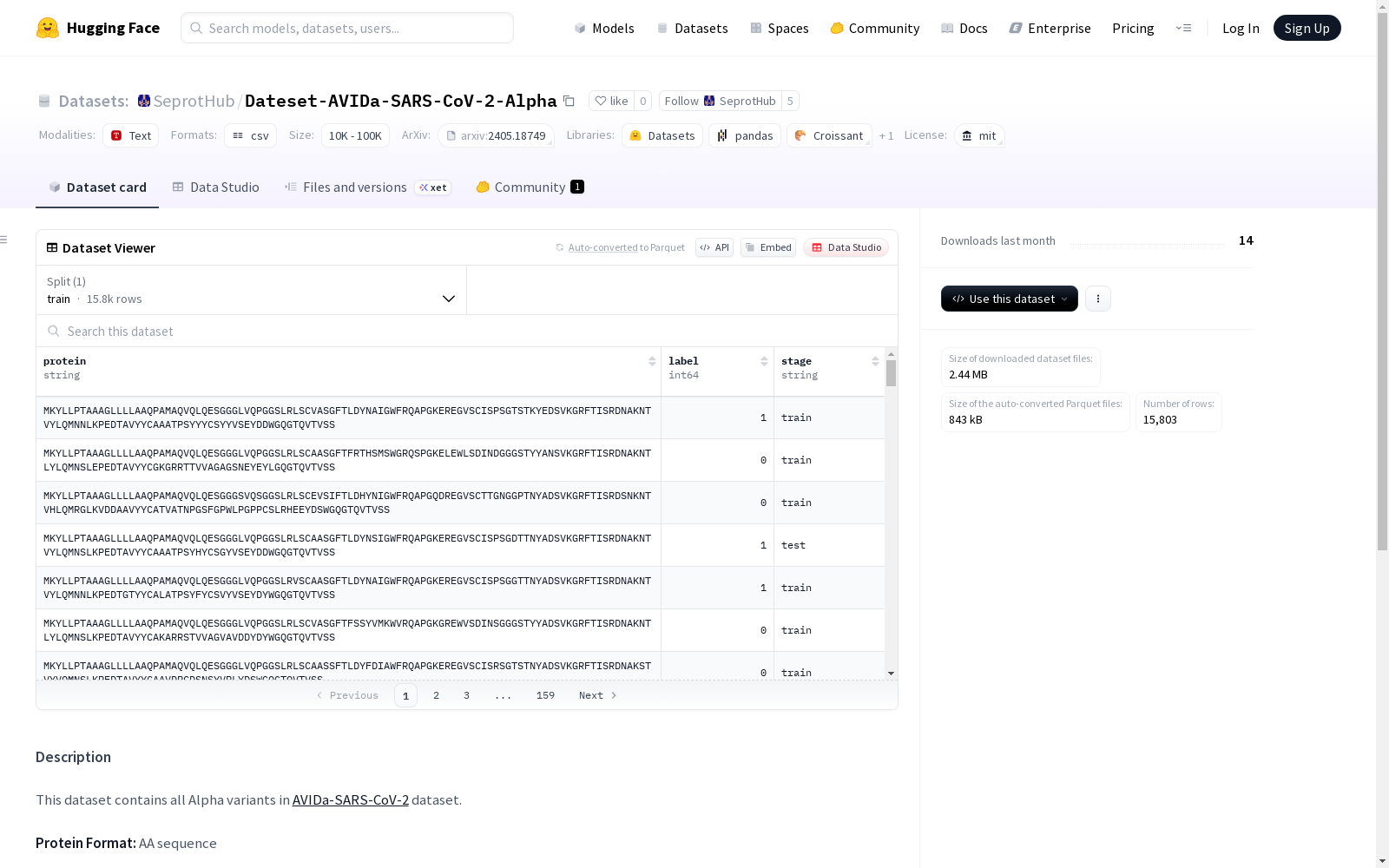Image resolution: width=1389 pixels, height=868 pixels.
Task: Click the pandas library tag
Action: tap(745, 135)
